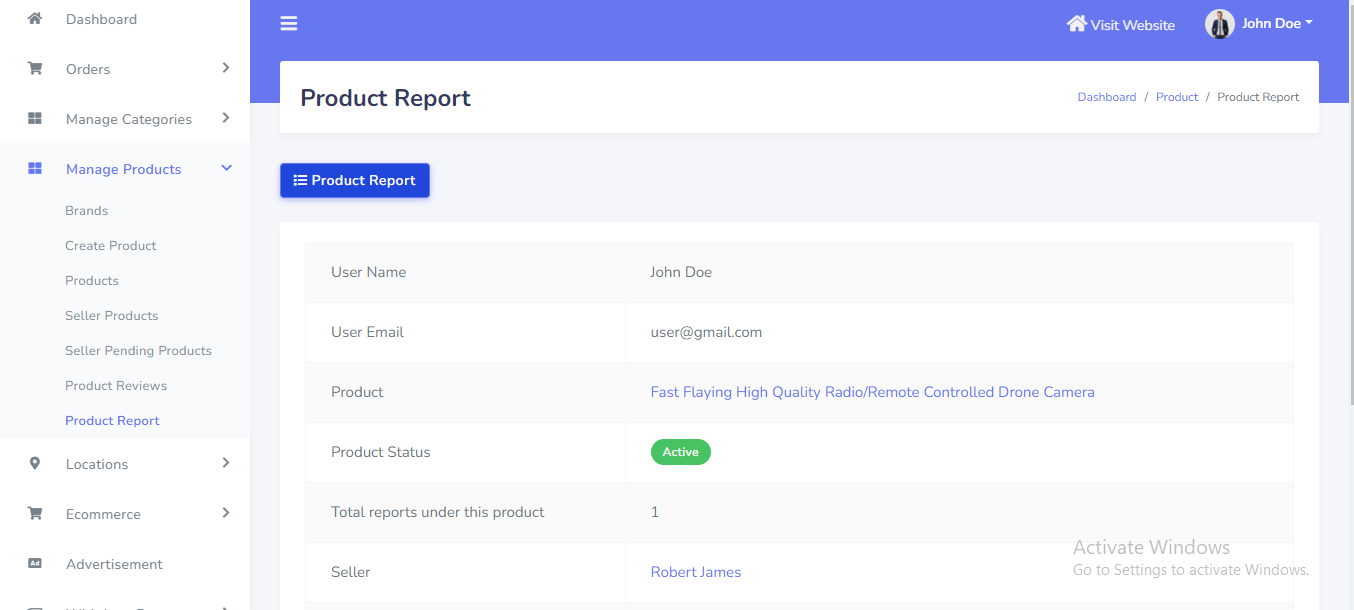This screenshot has width=1354, height=610.
Task: Click the Manage Categories grid icon
Action: (x=35, y=119)
